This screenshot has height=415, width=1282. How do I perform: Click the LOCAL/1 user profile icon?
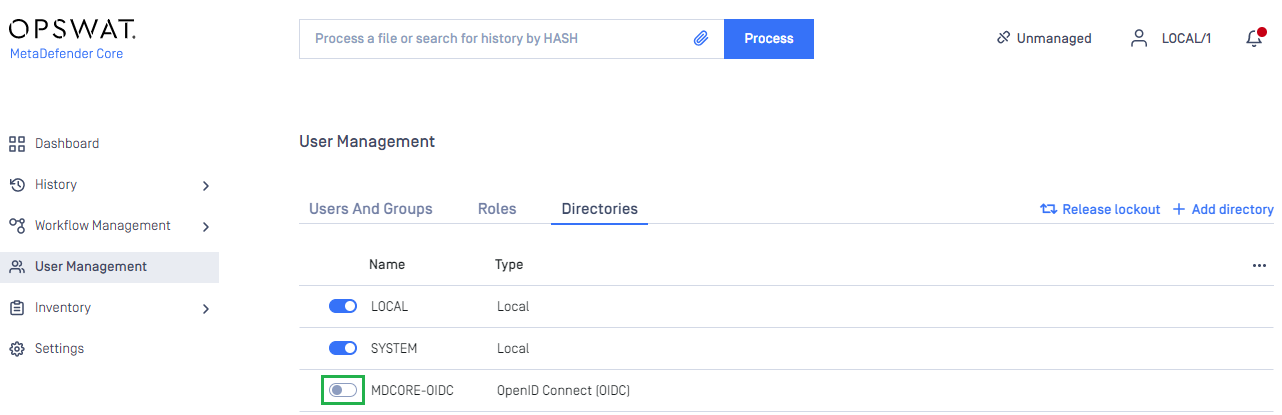(x=1138, y=39)
